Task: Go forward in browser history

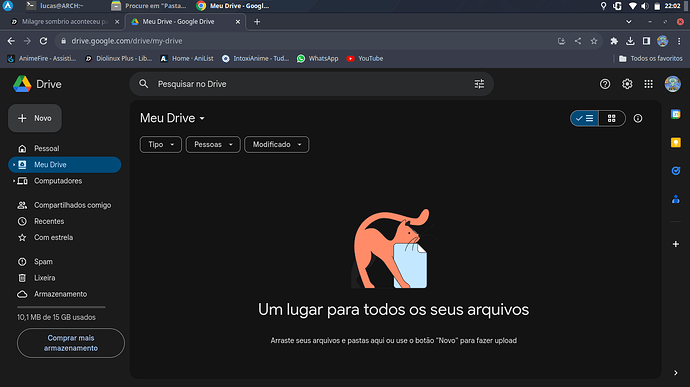Action: pyautogui.click(x=27, y=41)
